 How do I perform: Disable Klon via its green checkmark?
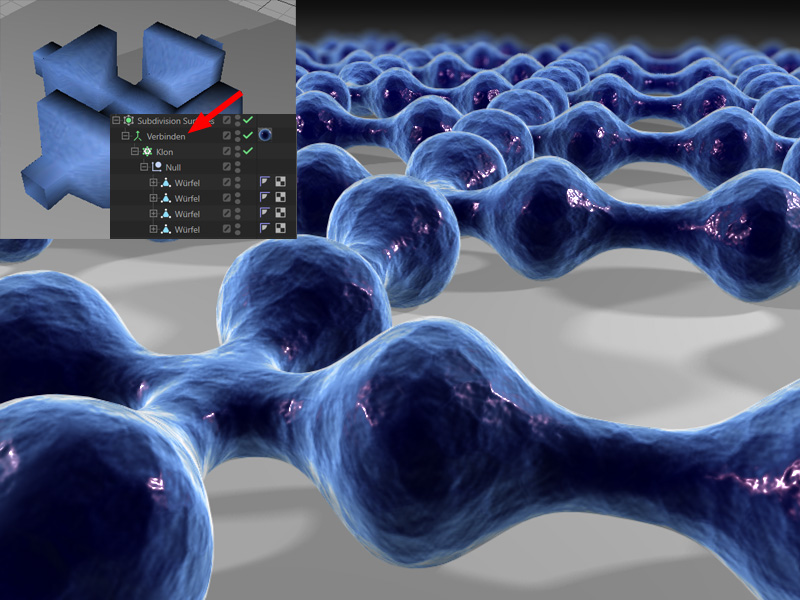(x=248, y=151)
